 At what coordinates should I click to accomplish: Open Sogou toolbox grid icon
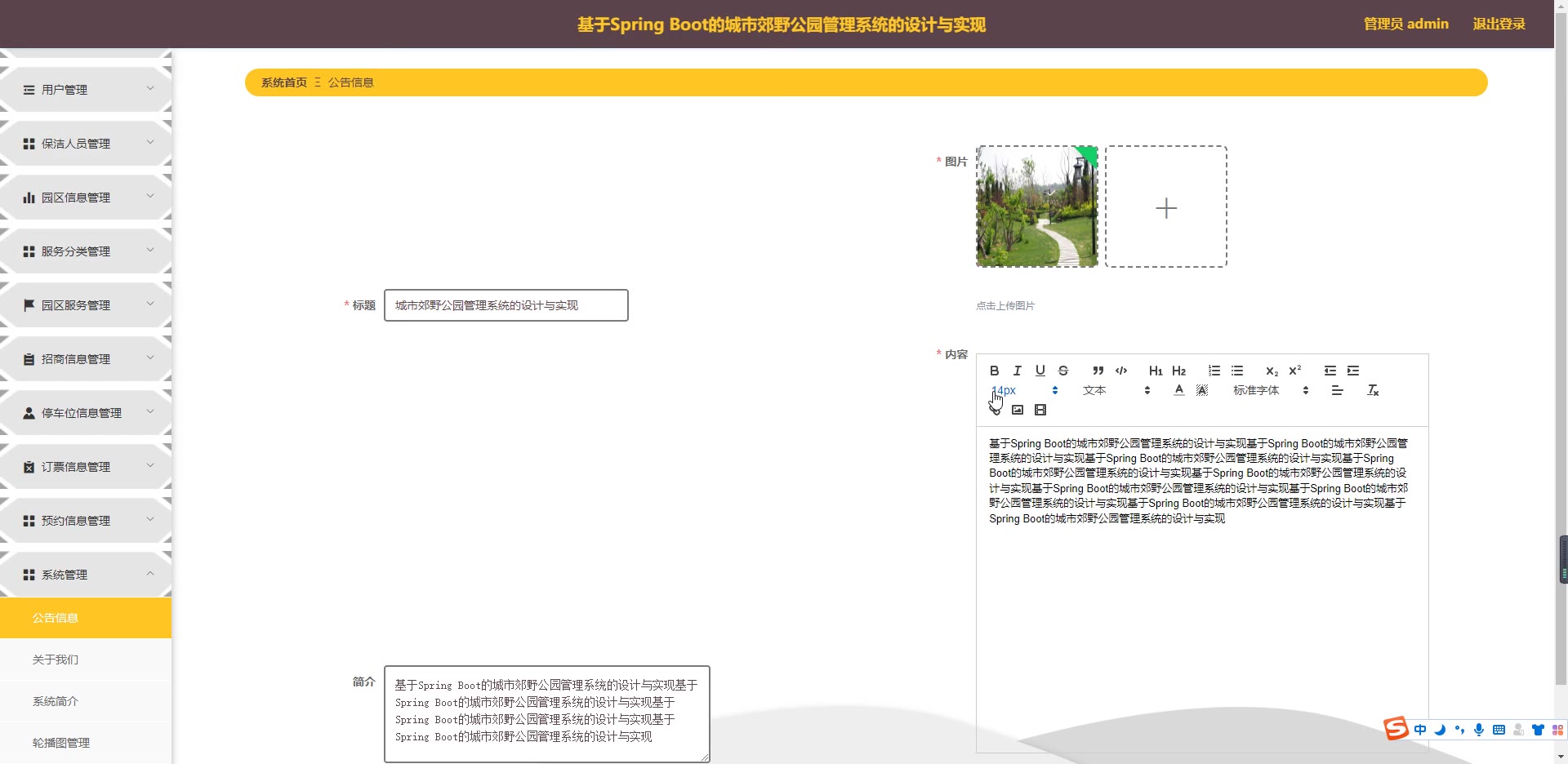pos(1557,730)
